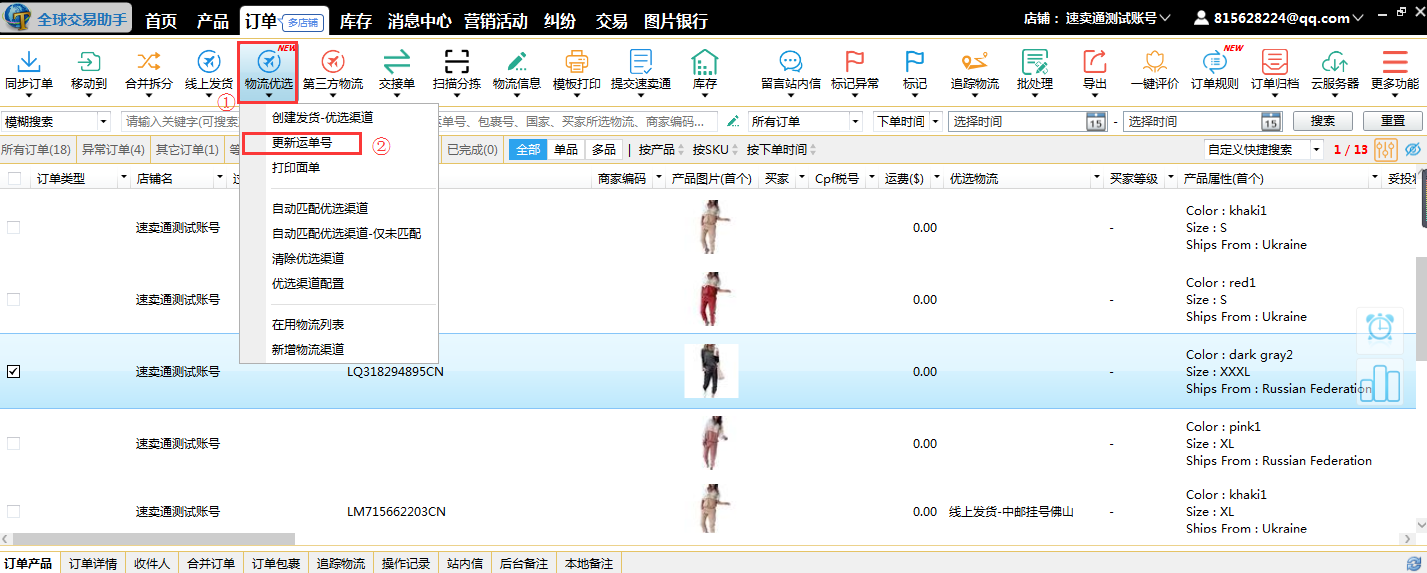Click the 重置 reset button
This screenshot has width=1427, height=573.
(x=1392, y=121)
